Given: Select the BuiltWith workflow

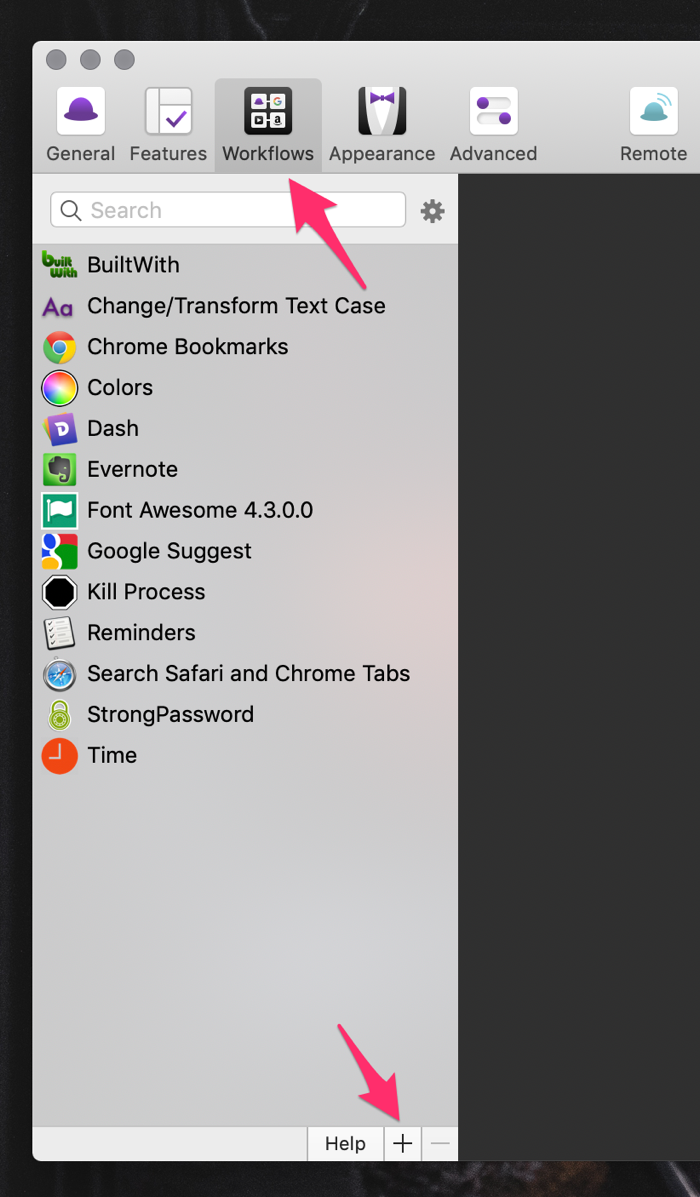Looking at the screenshot, I should tap(245, 265).
